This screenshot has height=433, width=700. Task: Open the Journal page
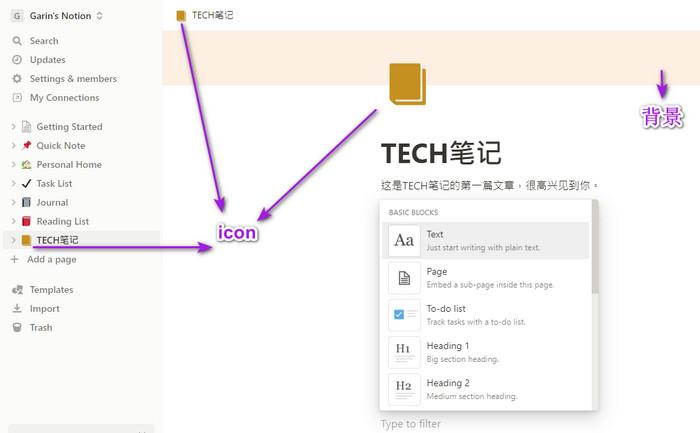tap(52, 202)
